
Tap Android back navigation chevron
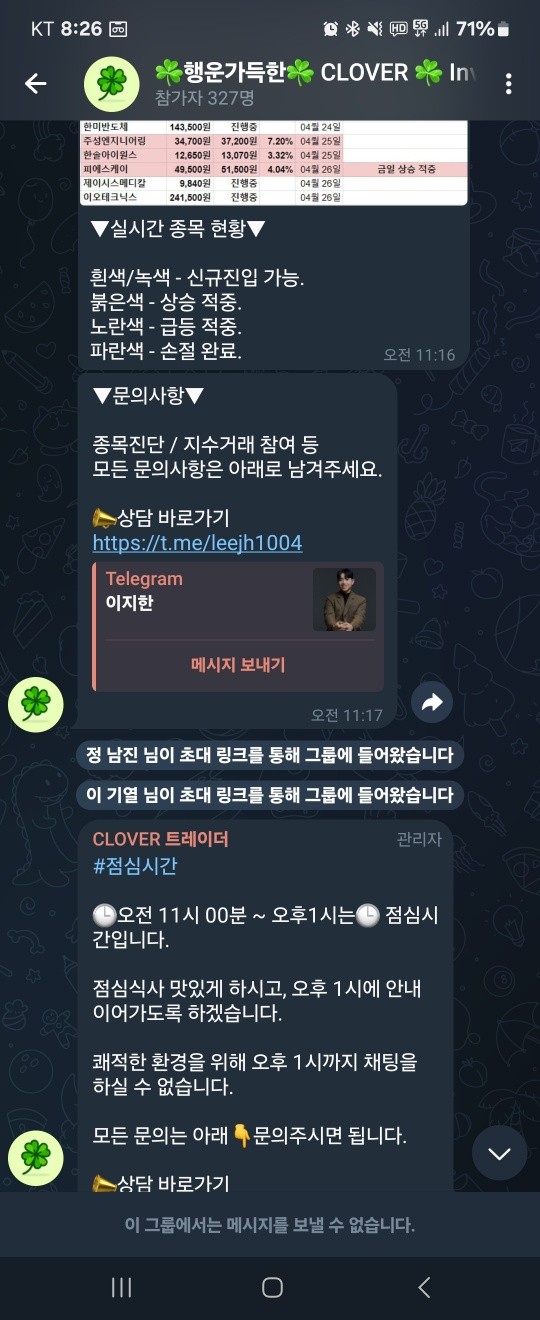click(x=424, y=1287)
